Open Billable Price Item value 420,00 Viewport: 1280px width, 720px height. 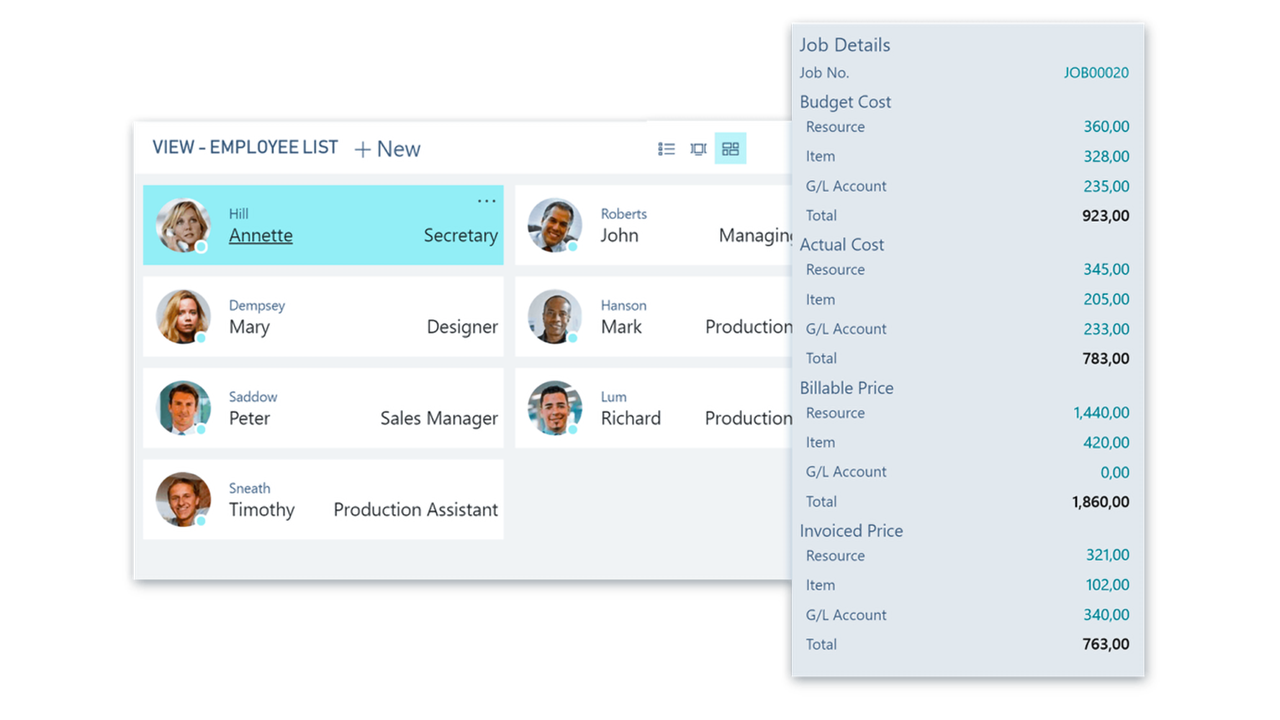point(1107,442)
